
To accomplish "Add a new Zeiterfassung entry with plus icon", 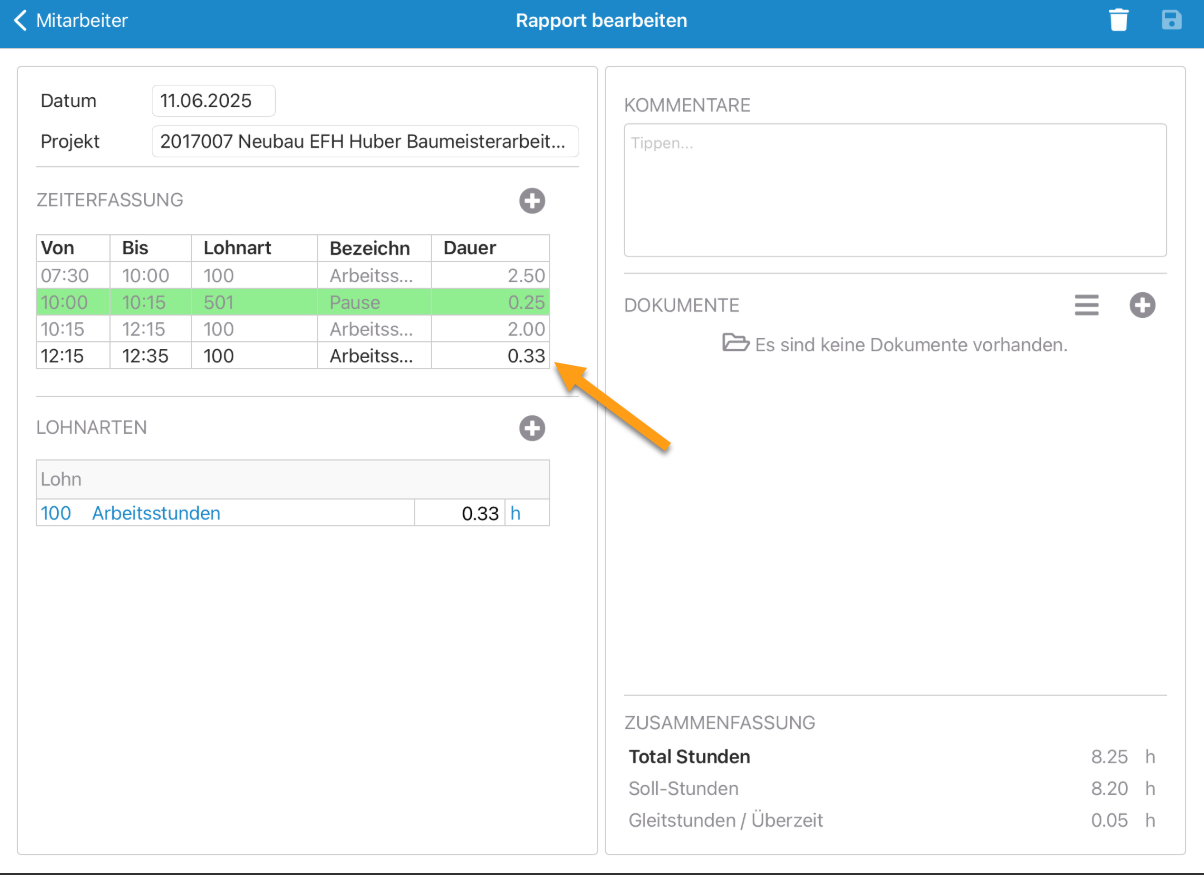I will click(x=532, y=201).
